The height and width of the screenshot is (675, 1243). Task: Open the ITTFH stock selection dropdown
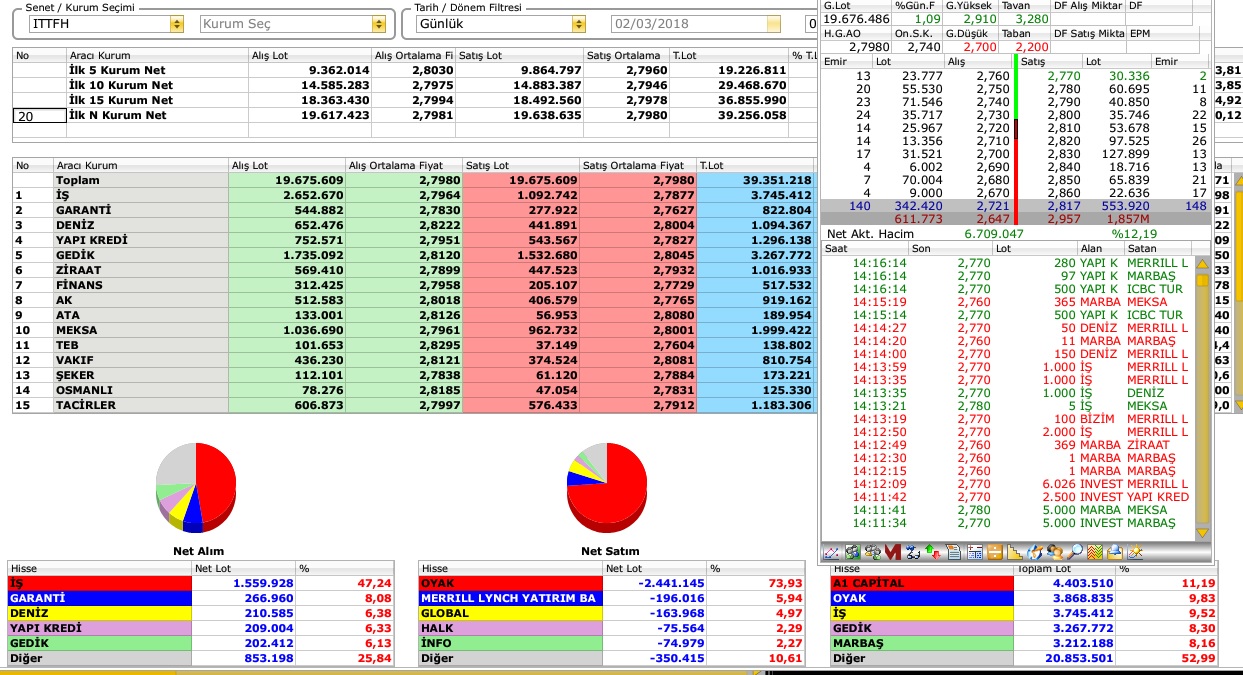tap(177, 23)
